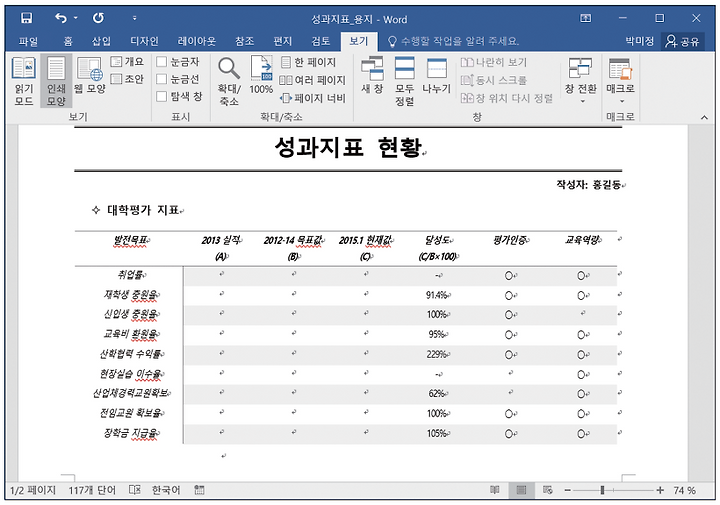Click the 대학평가 지표 heading
This screenshot has width=720, height=505.
pyautogui.click(x=142, y=210)
